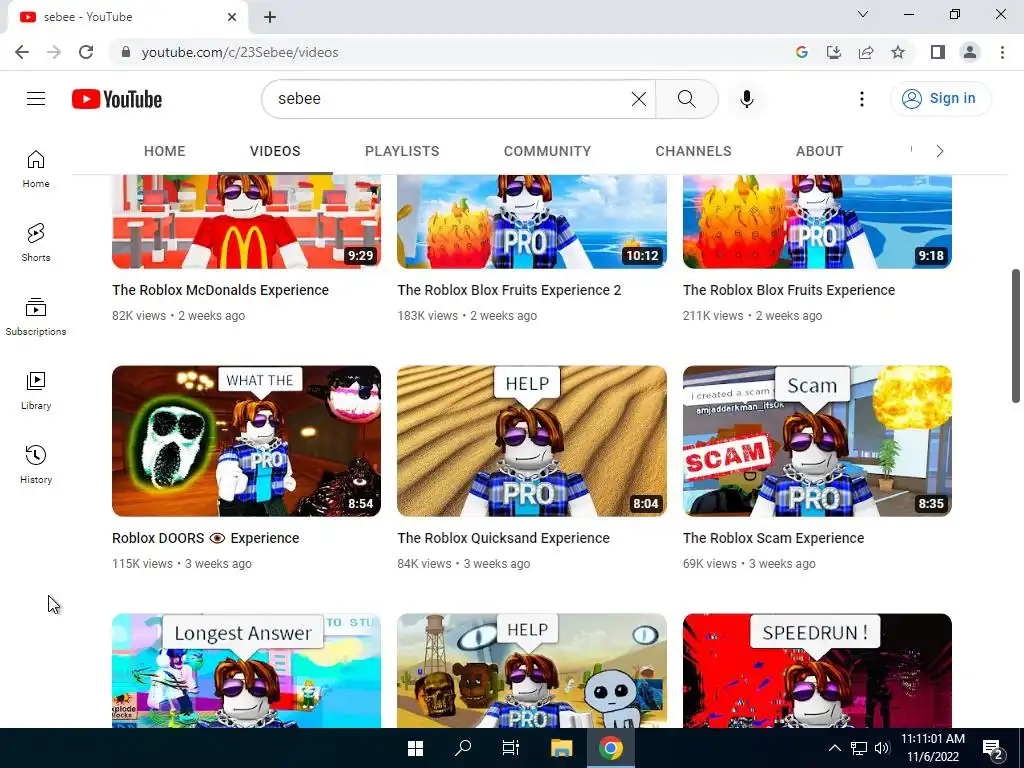Click the Google icon in address bar
Viewport: 1024px width, 768px height.
click(802, 52)
